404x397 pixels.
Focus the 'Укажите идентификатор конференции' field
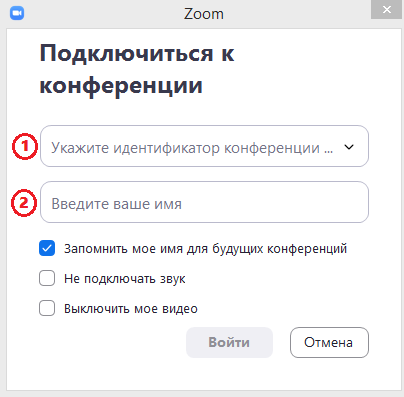204,146
